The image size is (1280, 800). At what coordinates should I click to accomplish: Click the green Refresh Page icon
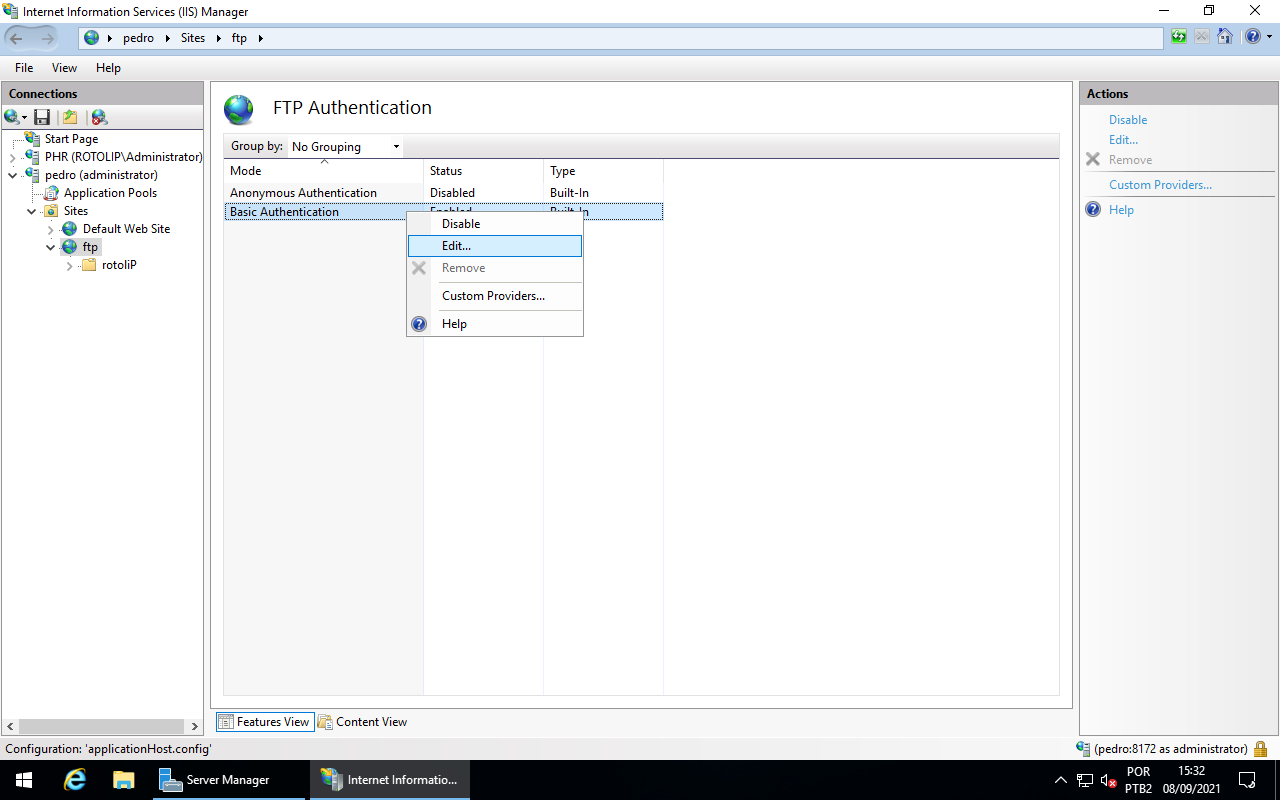pos(1179,37)
